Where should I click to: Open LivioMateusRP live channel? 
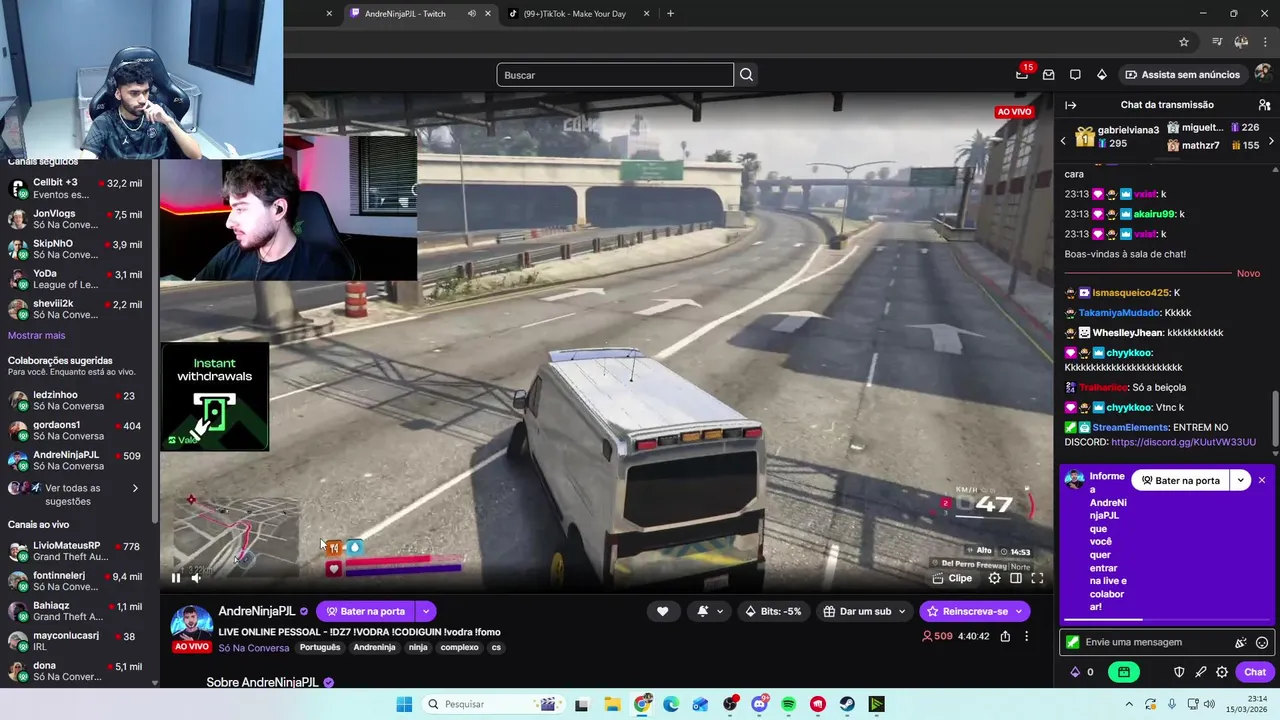pos(75,551)
